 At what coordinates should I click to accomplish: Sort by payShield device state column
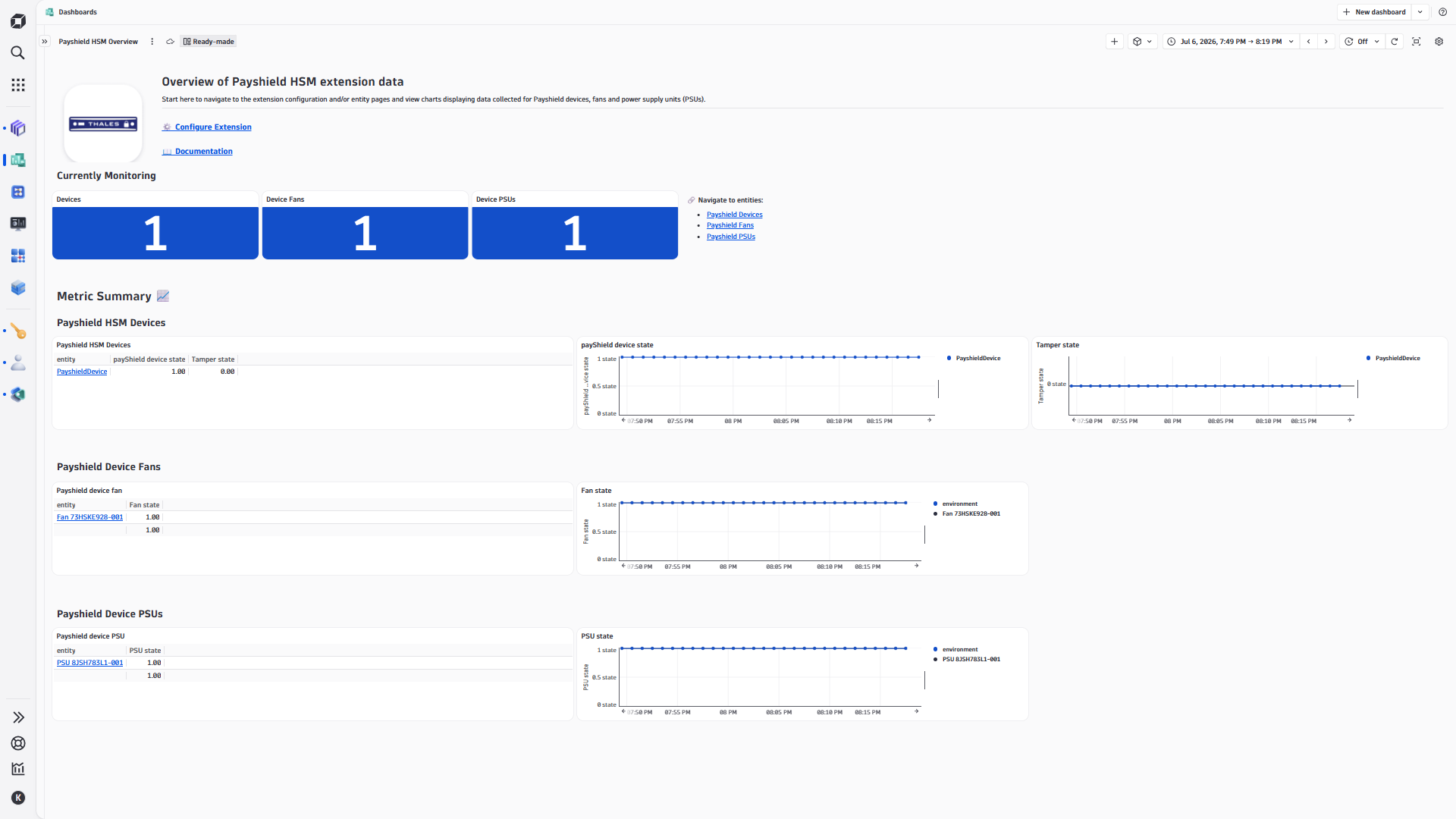pyautogui.click(x=149, y=359)
